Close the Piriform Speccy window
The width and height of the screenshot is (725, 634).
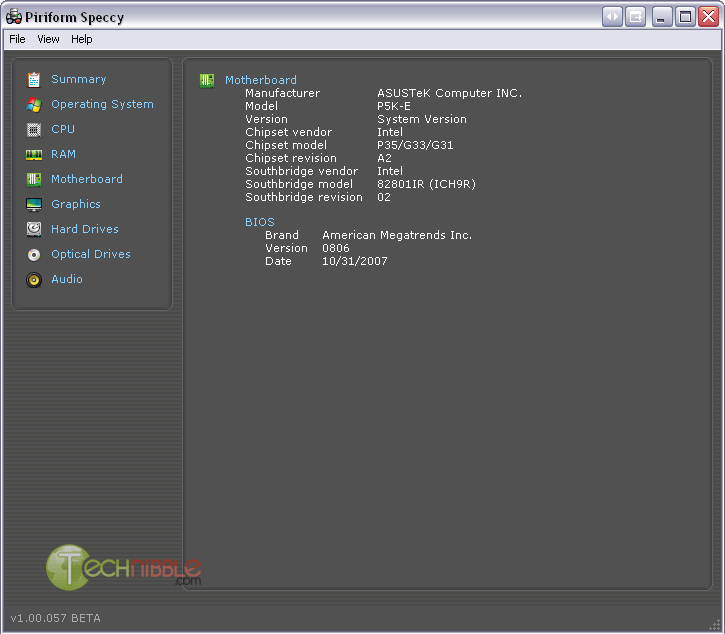point(708,17)
